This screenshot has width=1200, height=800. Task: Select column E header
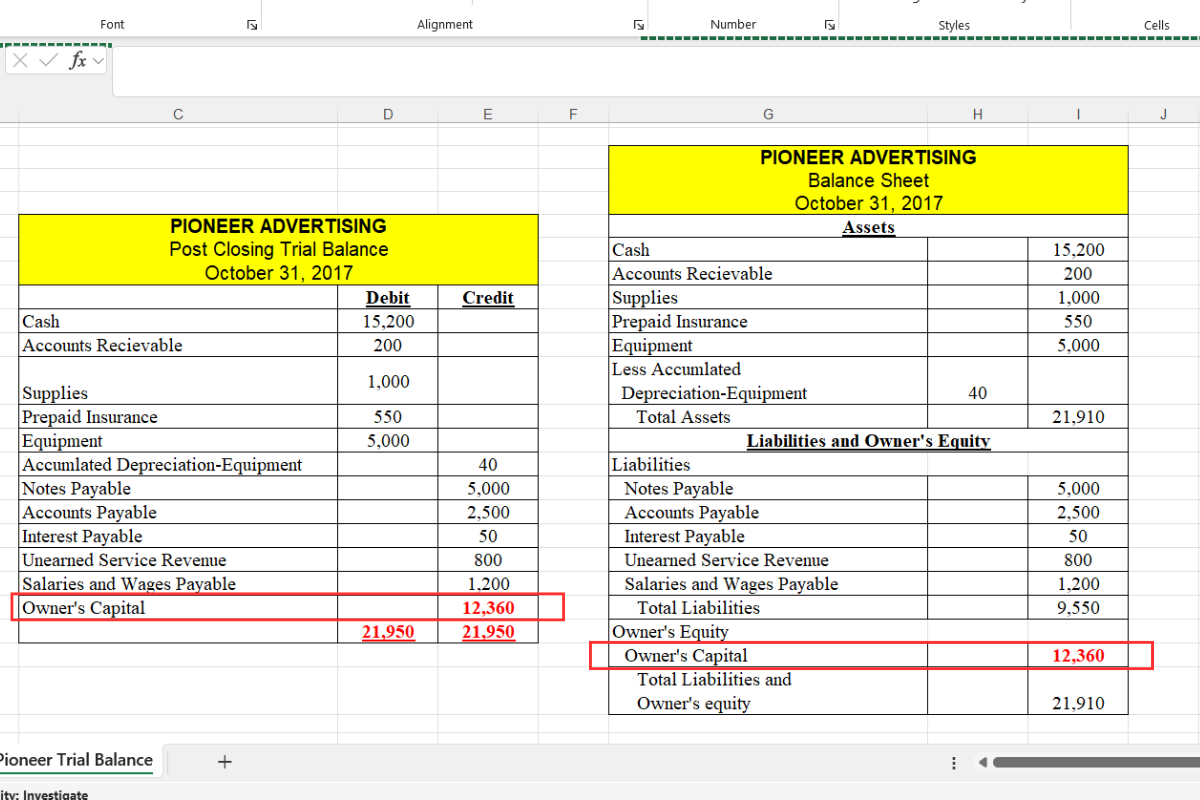(488, 114)
